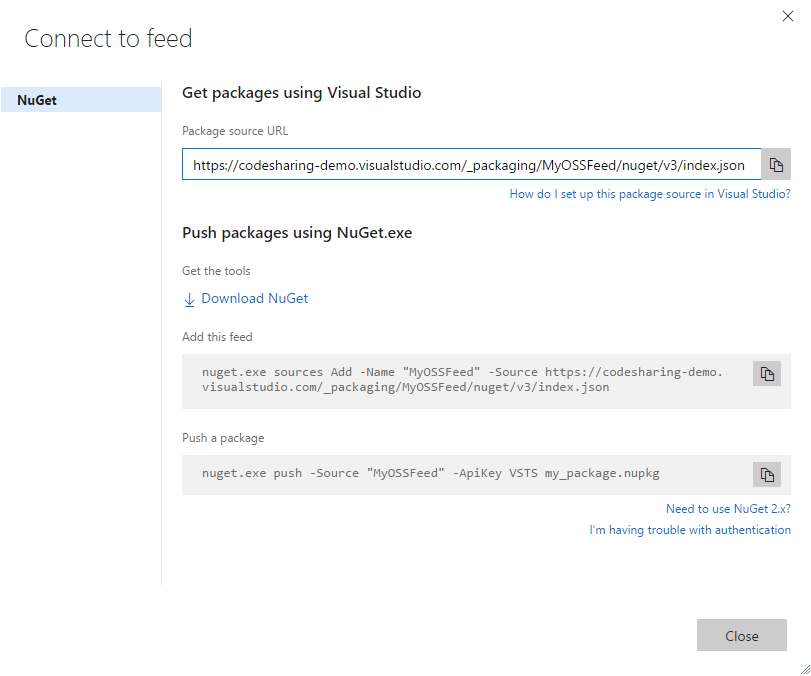The width and height of the screenshot is (811, 676).
Task: Click the 'nuget.exe push -Source' command text
Action: coord(430,473)
